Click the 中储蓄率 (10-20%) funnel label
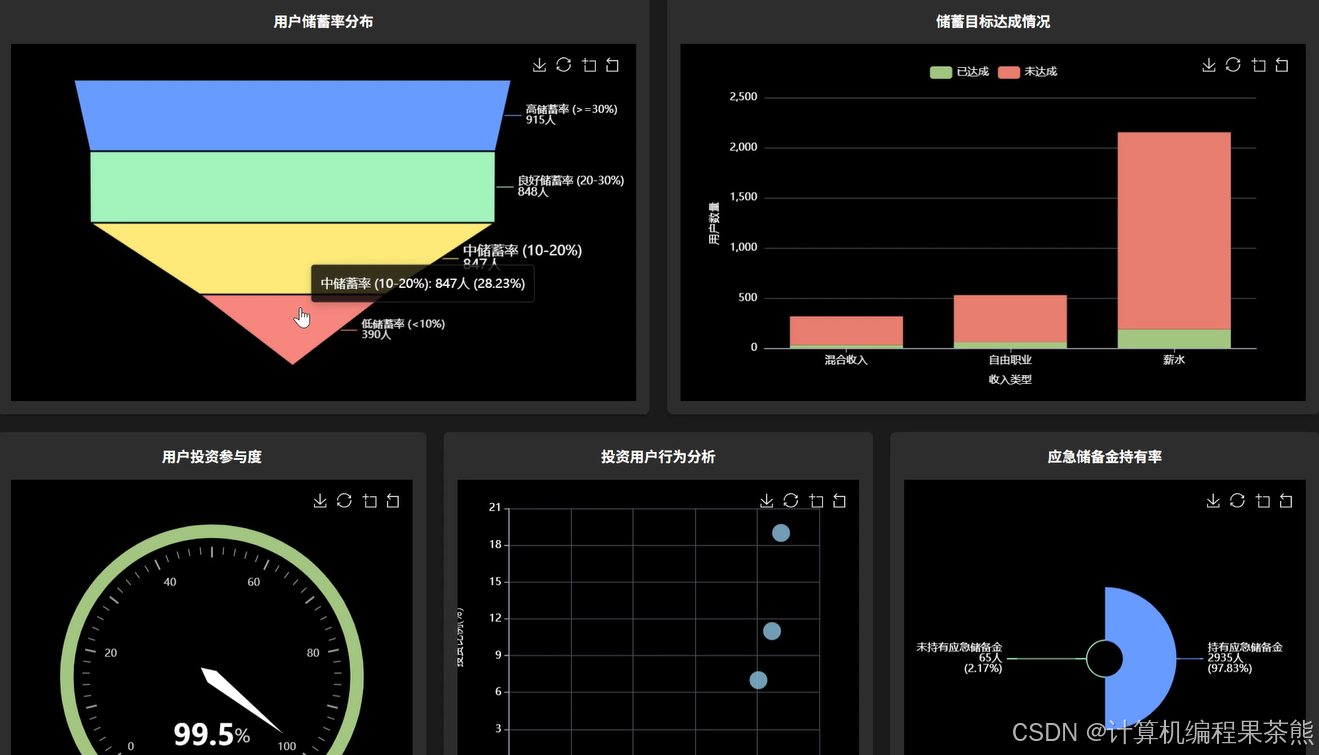Screen dimensions: 1319x755 coord(522,257)
